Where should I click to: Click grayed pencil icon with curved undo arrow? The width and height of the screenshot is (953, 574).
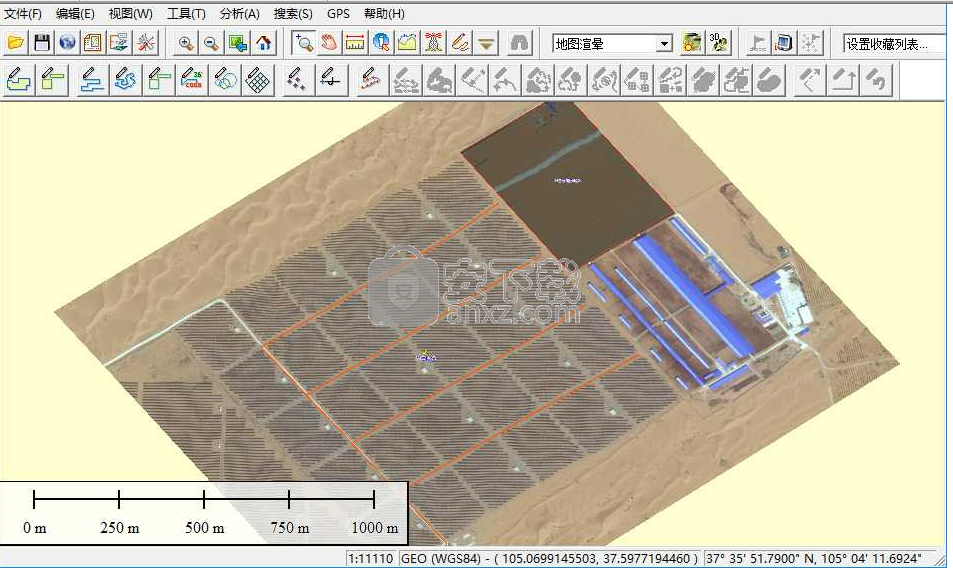(x=876, y=80)
